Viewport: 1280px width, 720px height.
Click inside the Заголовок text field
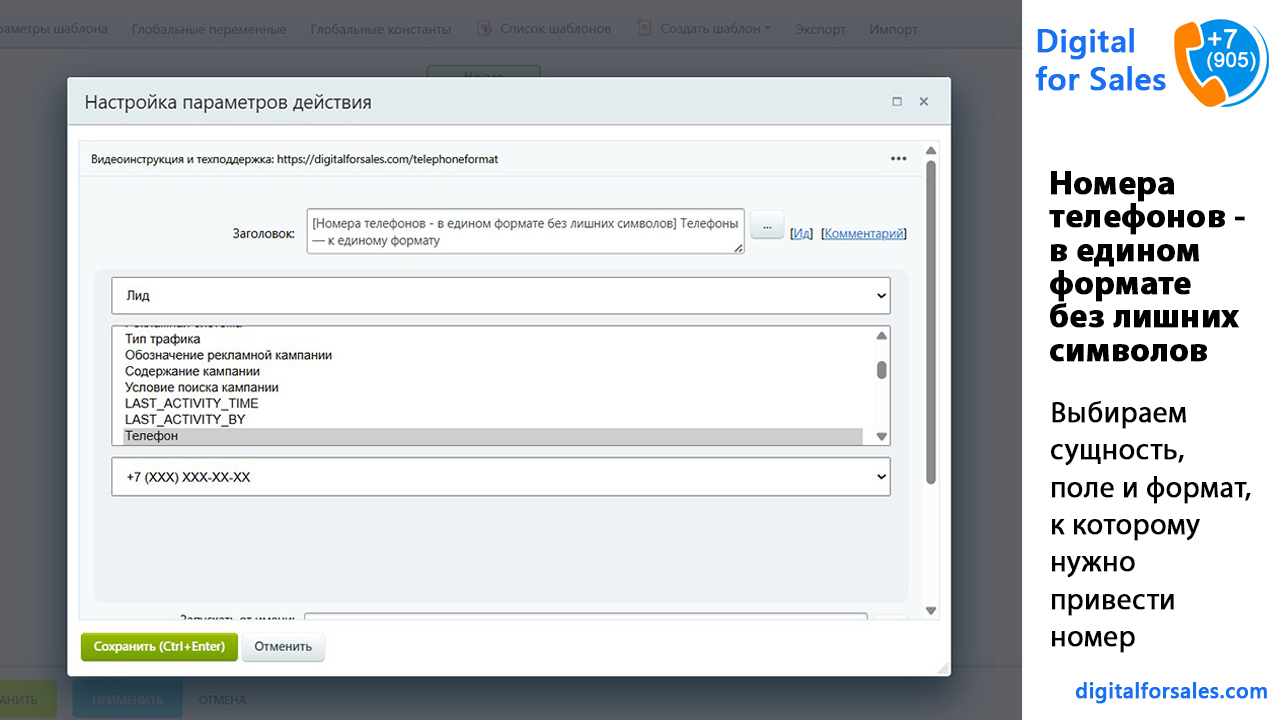pyautogui.click(x=526, y=232)
